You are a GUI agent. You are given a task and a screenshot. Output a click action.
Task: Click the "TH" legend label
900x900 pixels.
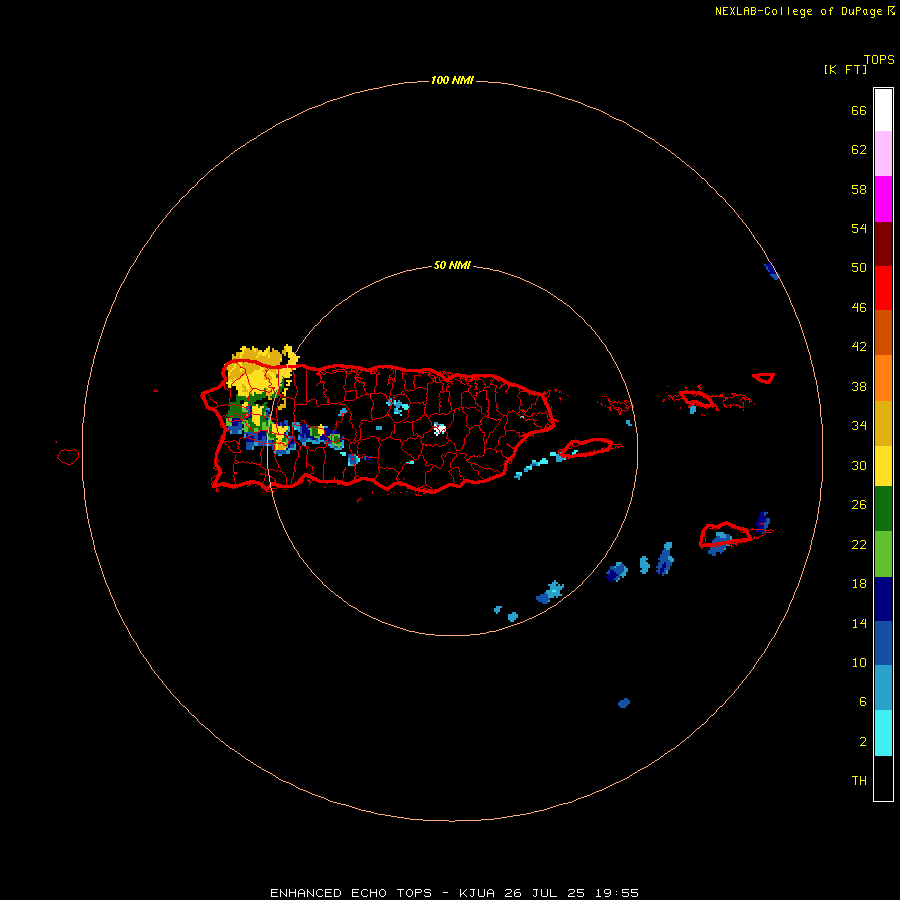coord(859,781)
